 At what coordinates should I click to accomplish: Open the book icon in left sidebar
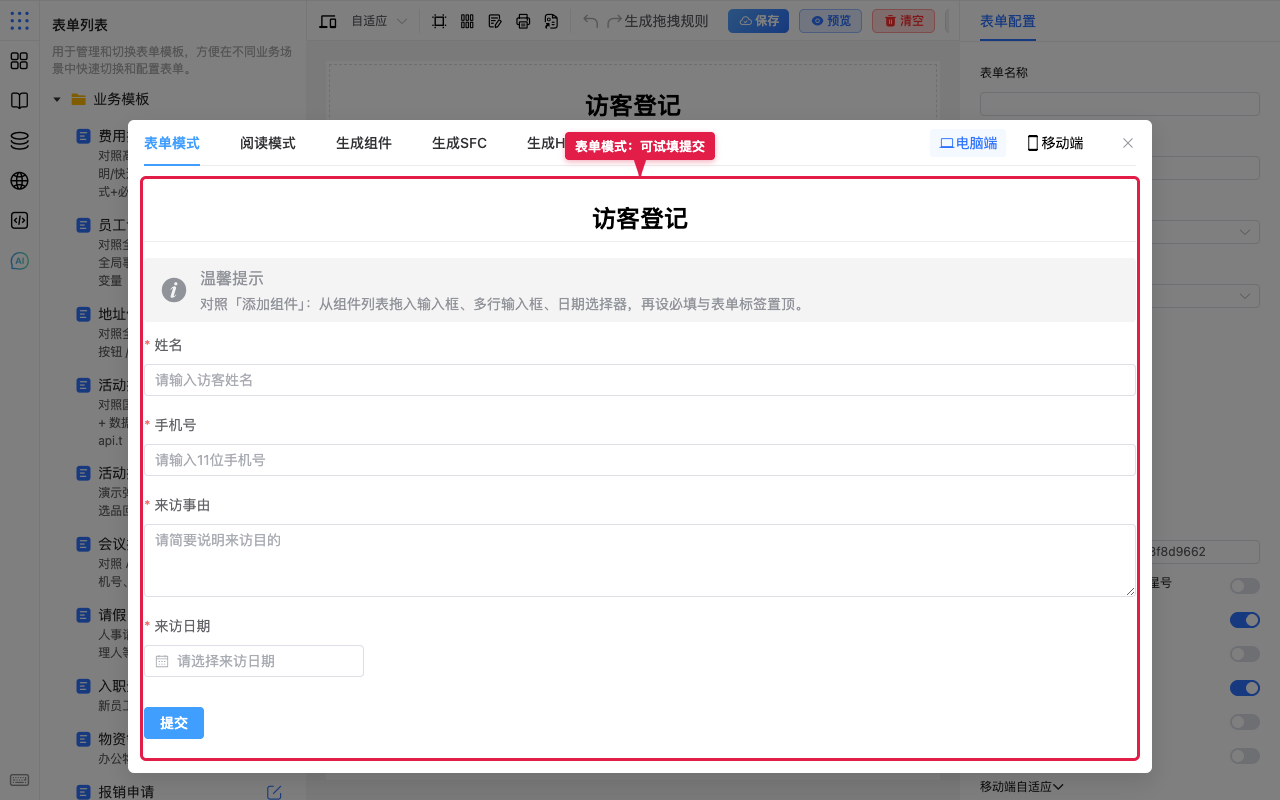coord(19,101)
